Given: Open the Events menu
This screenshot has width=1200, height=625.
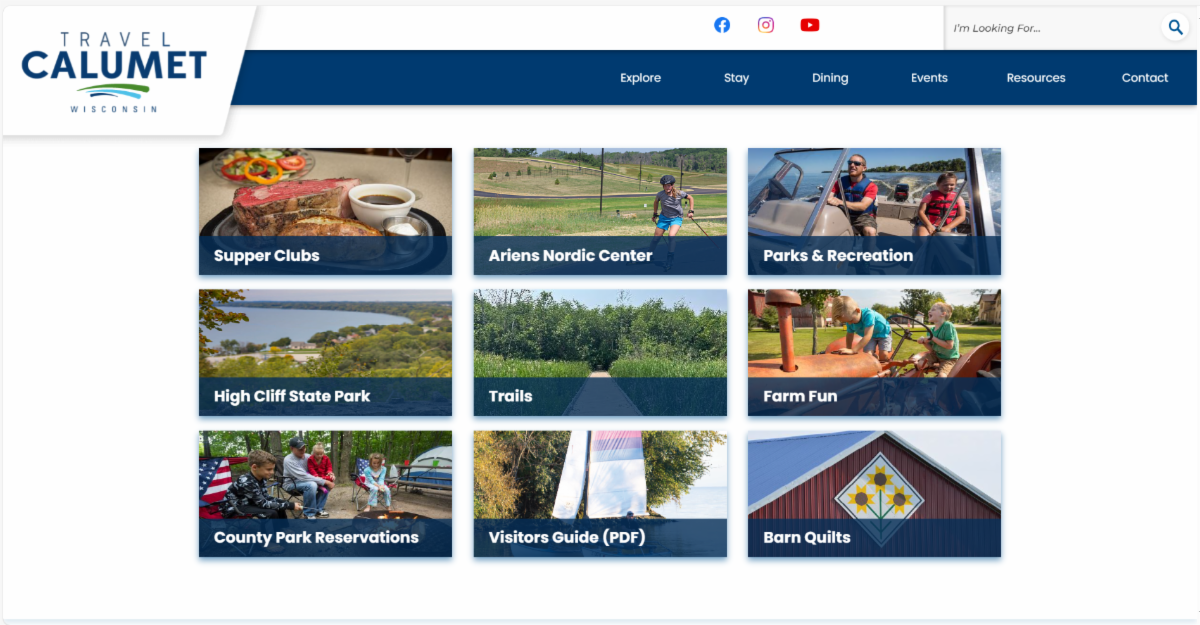Looking at the screenshot, I should click(x=929, y=78).
